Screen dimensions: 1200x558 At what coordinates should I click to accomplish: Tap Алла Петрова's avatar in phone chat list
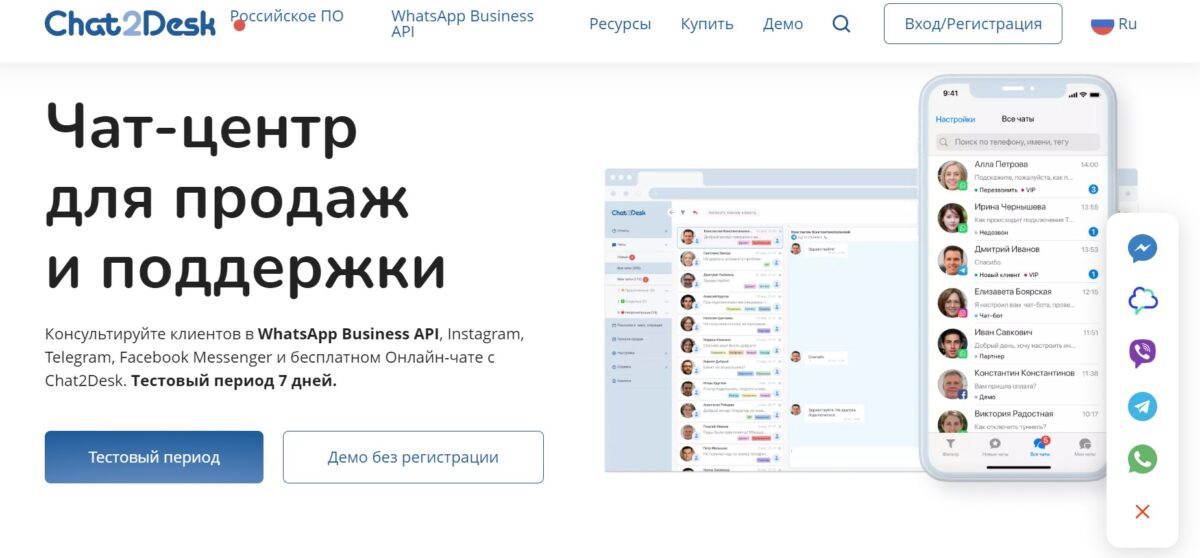click(x=952, y=176)
